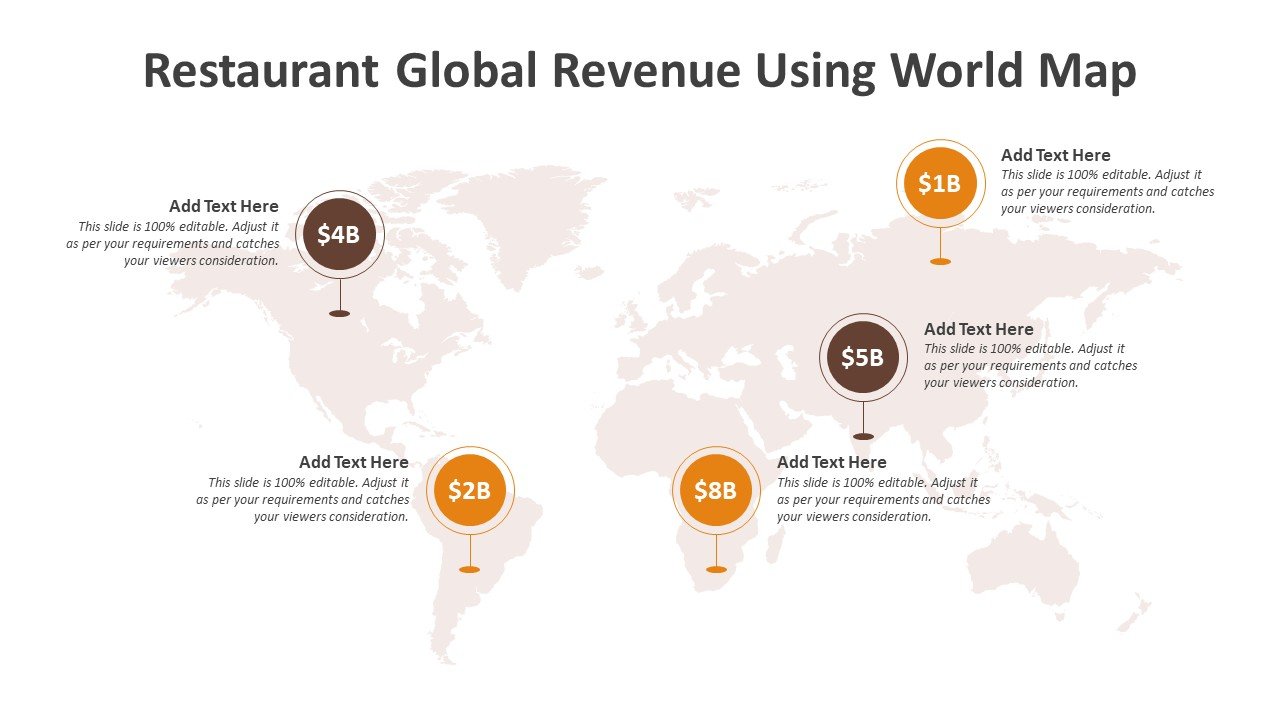
Task: Select the $4B brown map pin circle
Action: tap(340, 235)
